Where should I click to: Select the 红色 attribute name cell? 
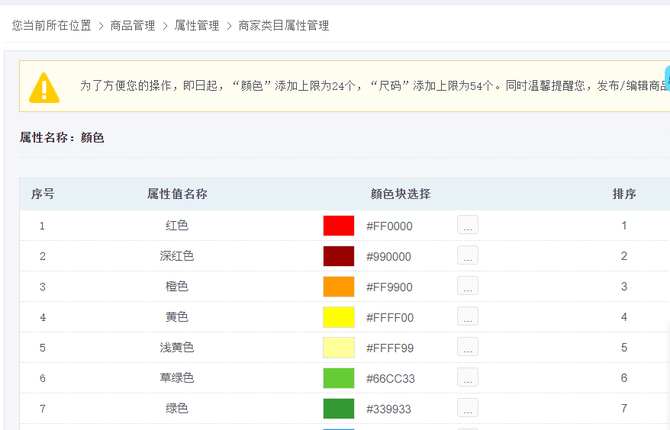click(177, 225)
